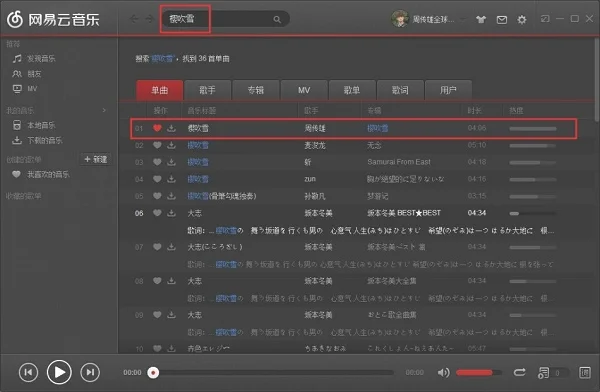Screen dimensions: 600x392
Task: Expand the My Music section chevron
Action: pos(104,110)
